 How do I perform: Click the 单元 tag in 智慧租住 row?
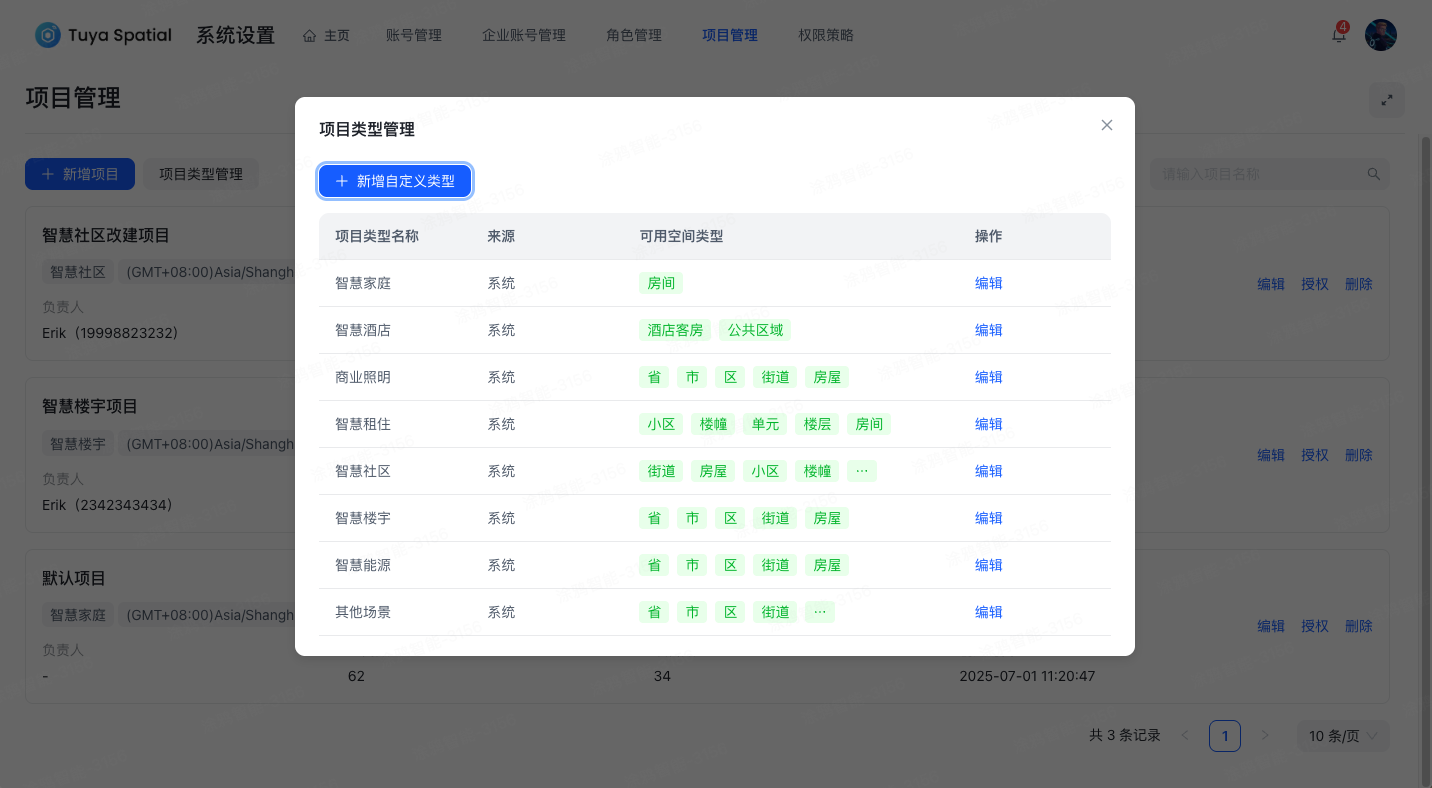click(x=765, y=424)
